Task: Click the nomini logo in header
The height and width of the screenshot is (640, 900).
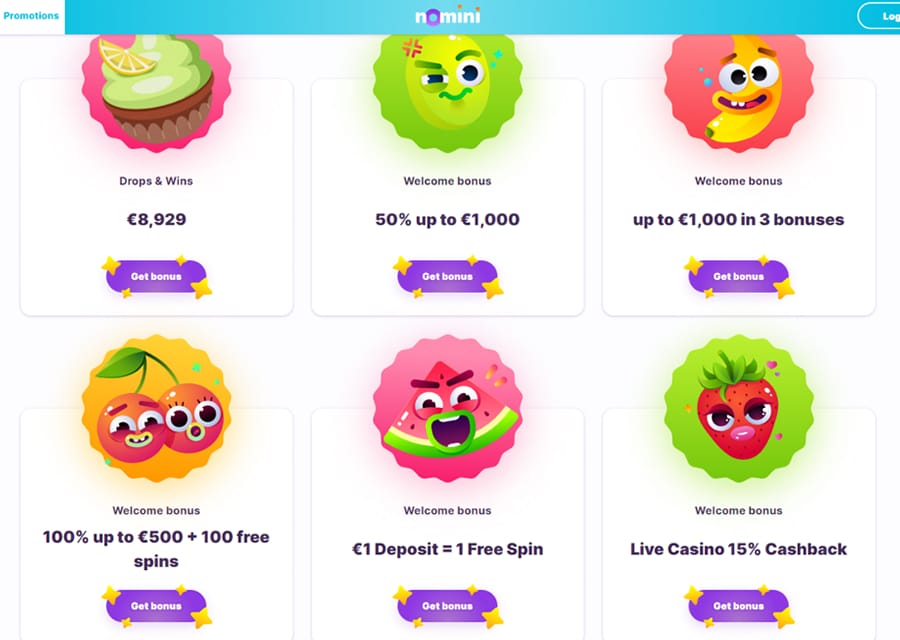Action: pos(448,16)
